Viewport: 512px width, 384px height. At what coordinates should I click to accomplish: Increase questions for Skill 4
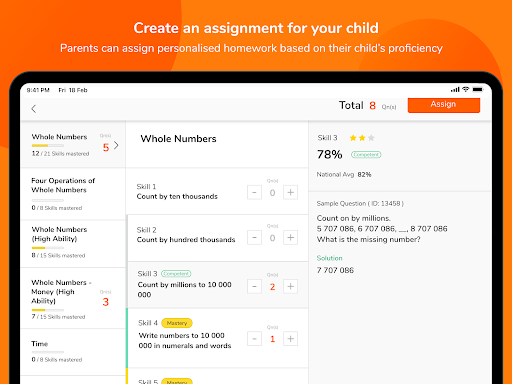(x=290, y=339)
